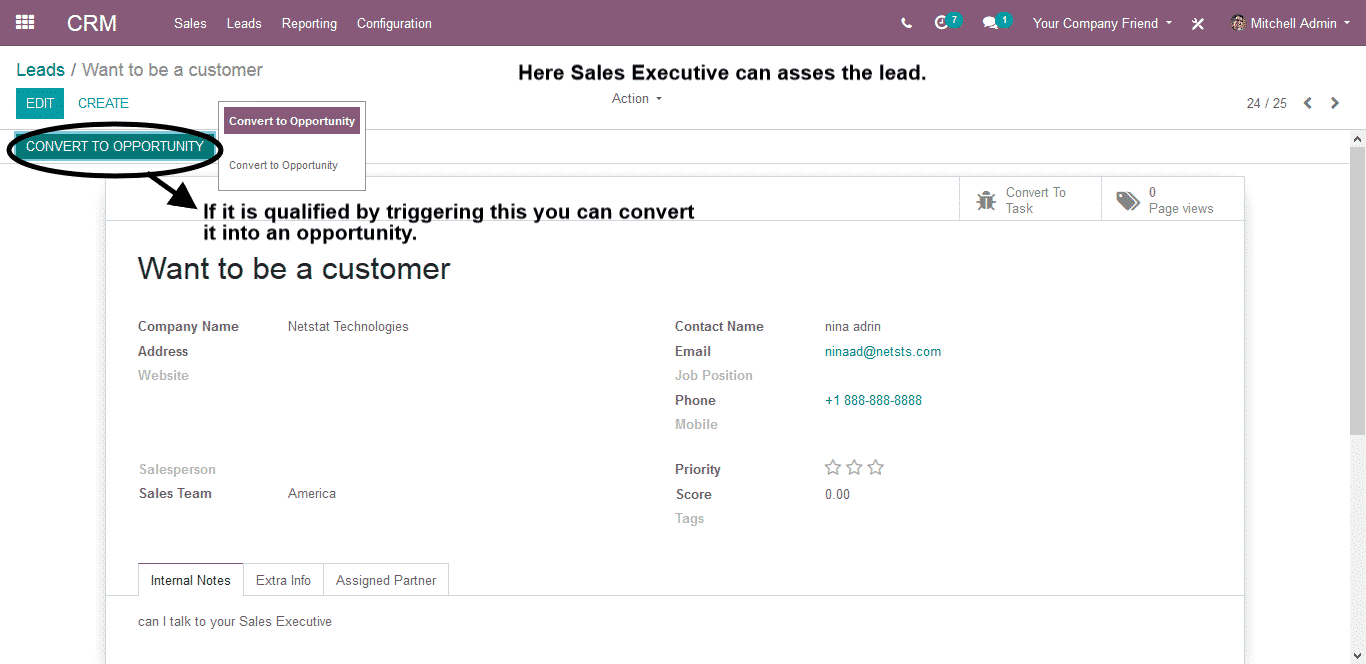Image resolution: width=1366 pixels, height=664 pixels.
Task: Click the Salesperson field label
Action: point(177,469)
